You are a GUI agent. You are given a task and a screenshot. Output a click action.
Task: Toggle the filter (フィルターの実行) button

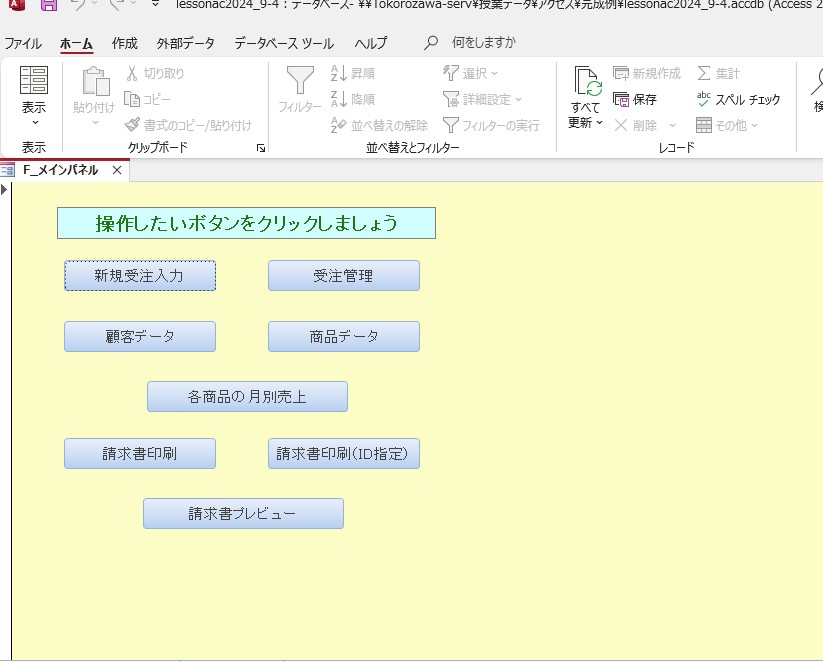point(451,125)
